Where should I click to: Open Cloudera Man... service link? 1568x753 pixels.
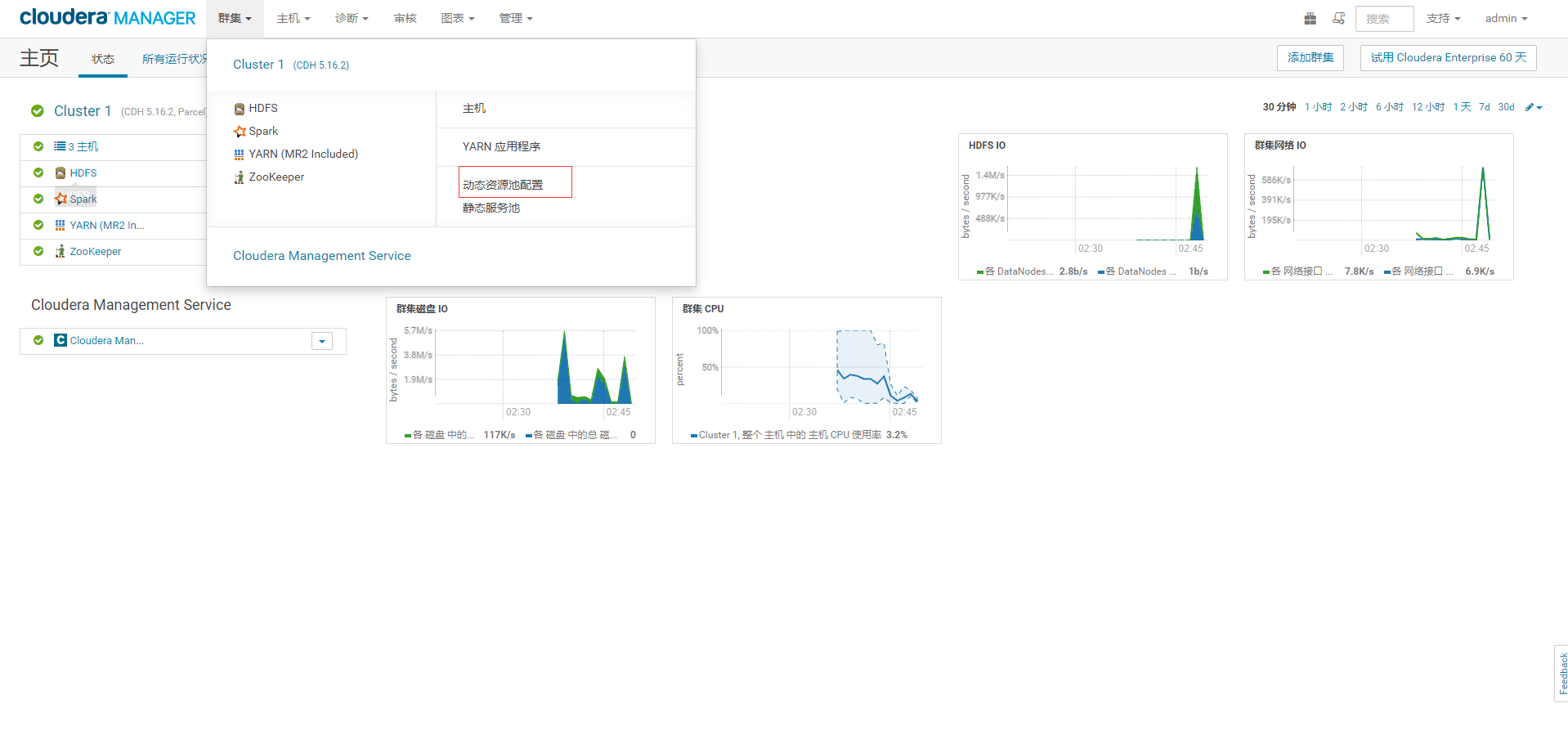[x=107, y=340]
